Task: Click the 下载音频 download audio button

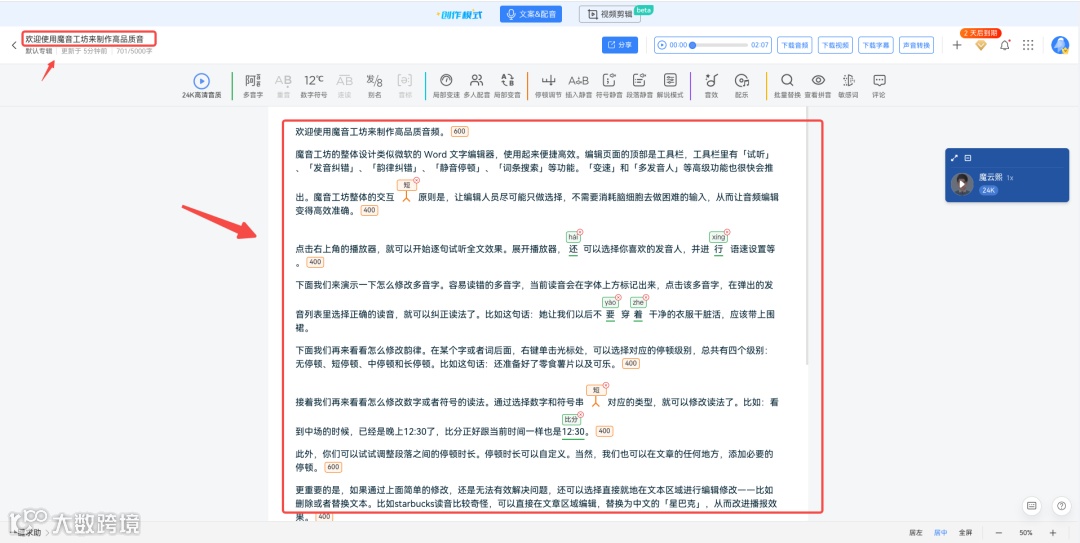Action: point(794,45)
